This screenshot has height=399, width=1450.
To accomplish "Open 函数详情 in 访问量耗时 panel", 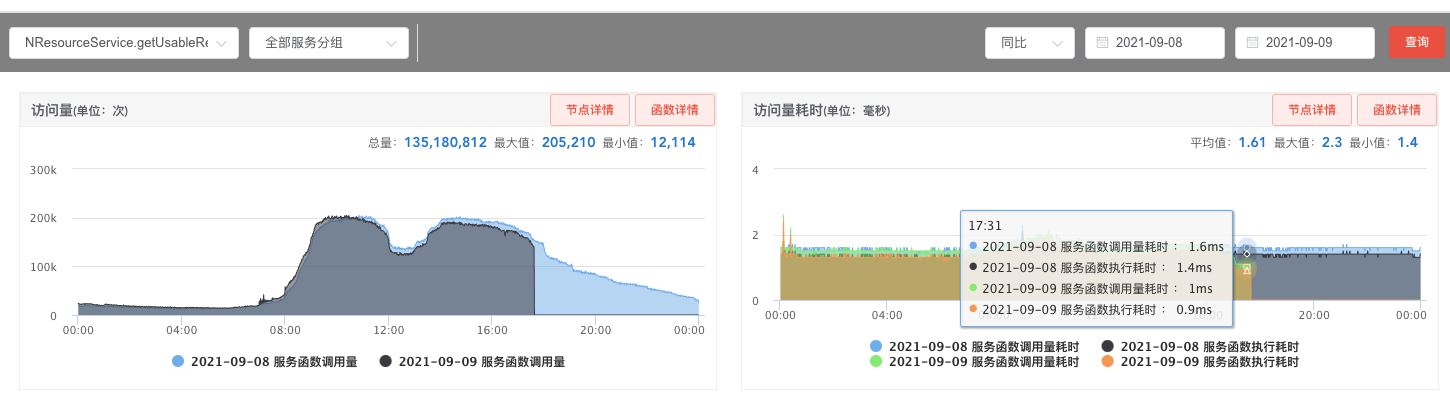I will [1396, 110].
